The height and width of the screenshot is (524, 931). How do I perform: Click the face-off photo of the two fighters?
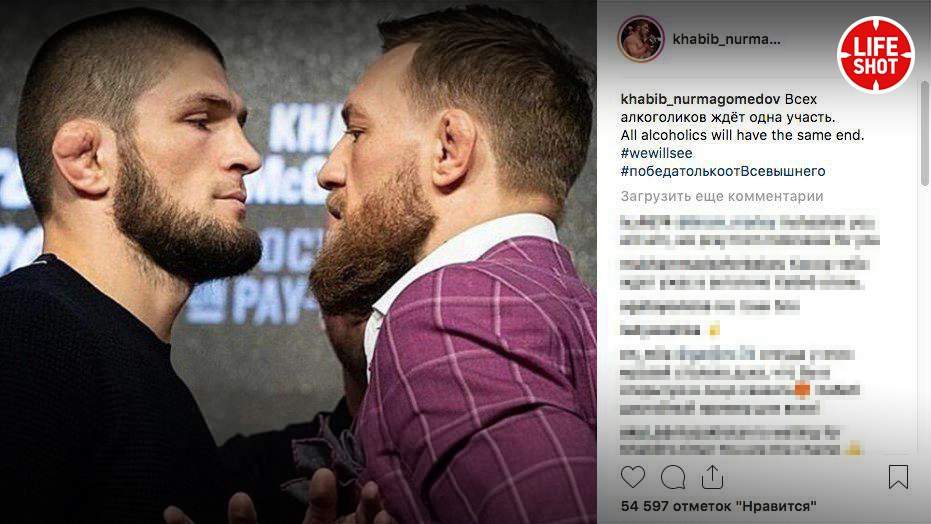(x=298, y=262)
